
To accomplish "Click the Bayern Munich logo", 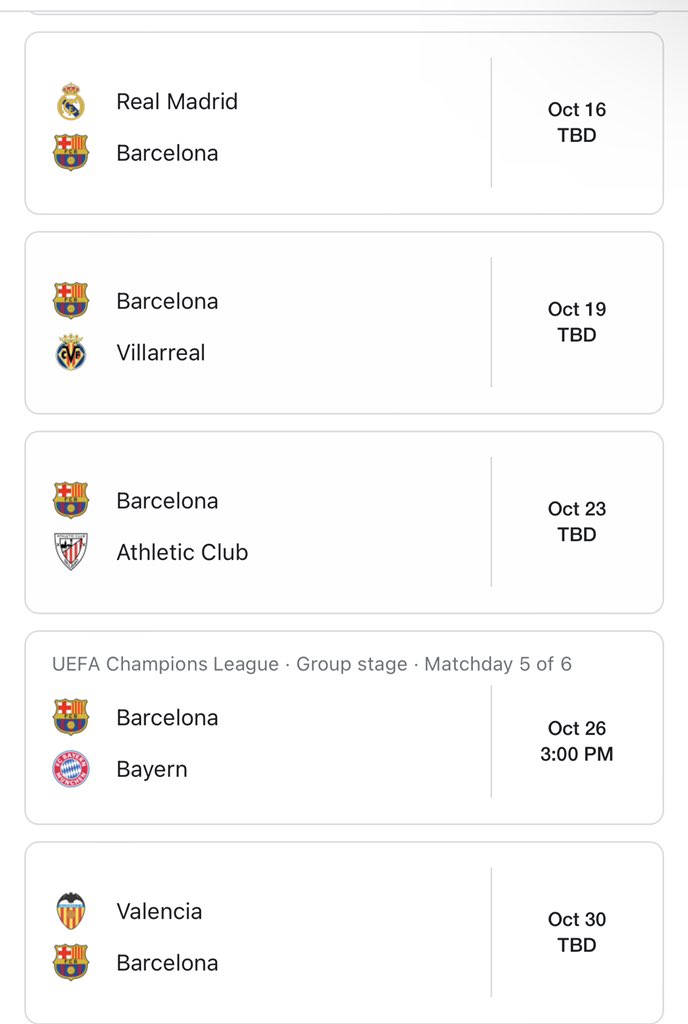I will click(70, 768).
